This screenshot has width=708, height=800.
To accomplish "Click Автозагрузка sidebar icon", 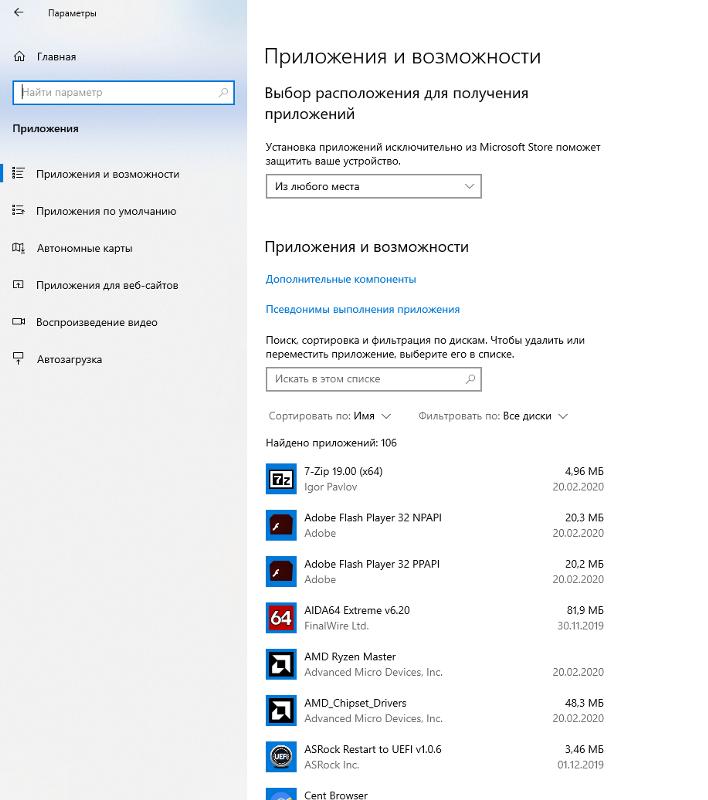I will [x=18, y=359].
